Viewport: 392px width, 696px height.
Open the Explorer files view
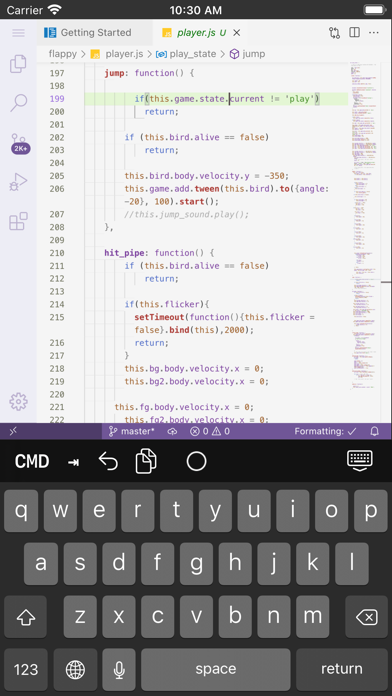coord(18,64)
